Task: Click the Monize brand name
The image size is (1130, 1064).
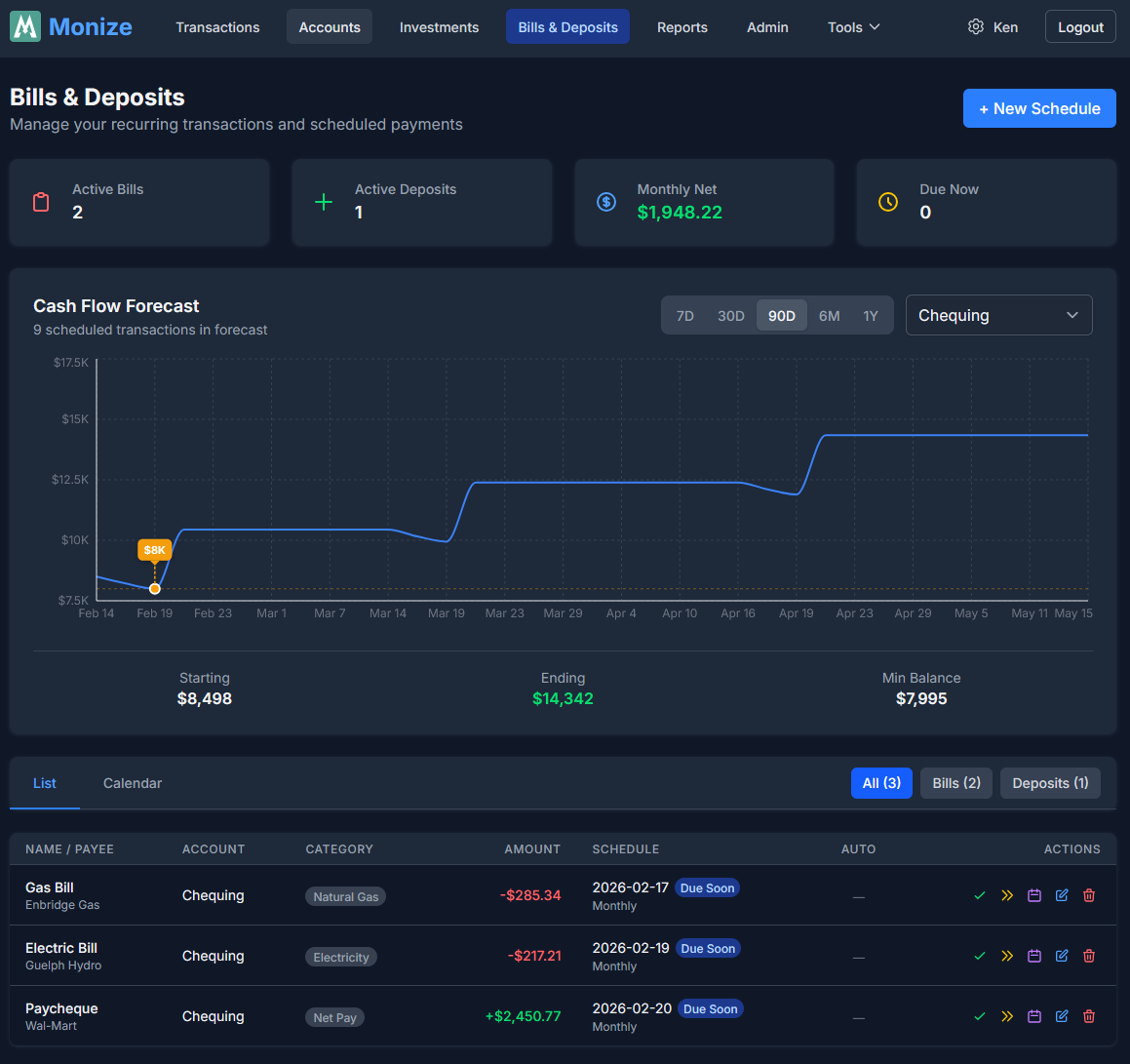Action: click(90, 26)
